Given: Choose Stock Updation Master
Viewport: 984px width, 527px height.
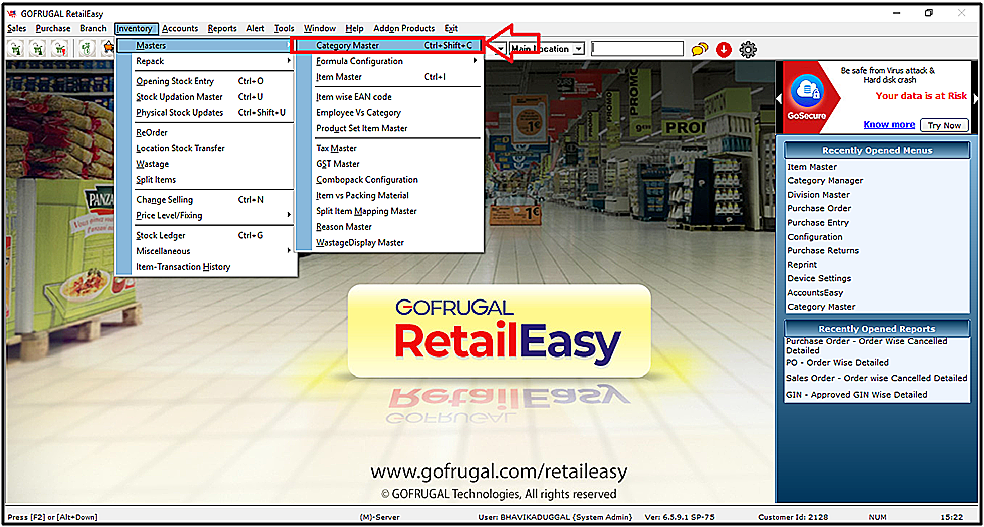Looking at the screenshot, I should pyautogui.click(x=206, y=97).
